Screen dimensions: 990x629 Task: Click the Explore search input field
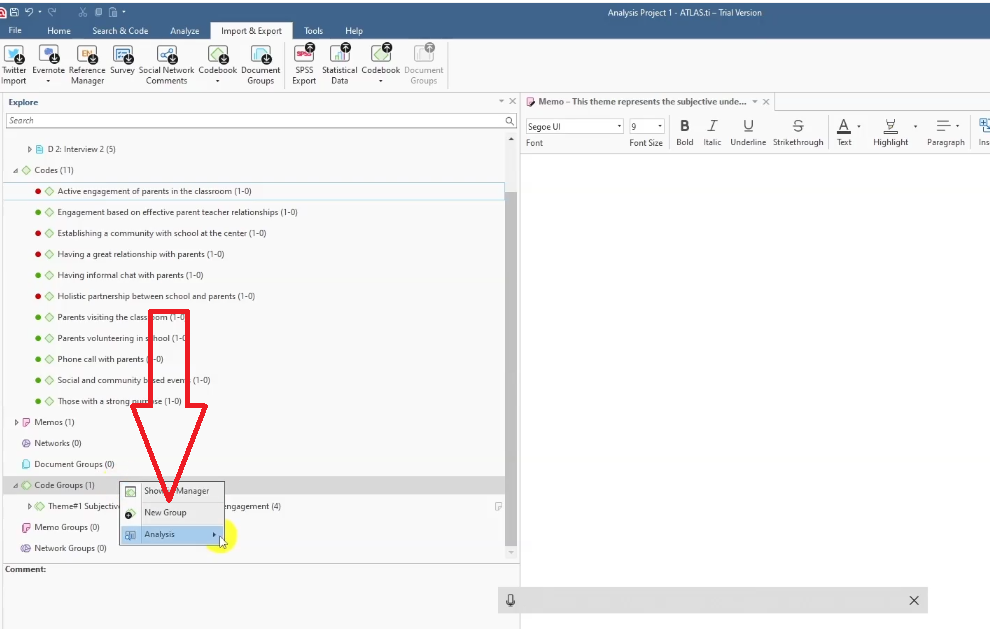(x=255, y=120)
